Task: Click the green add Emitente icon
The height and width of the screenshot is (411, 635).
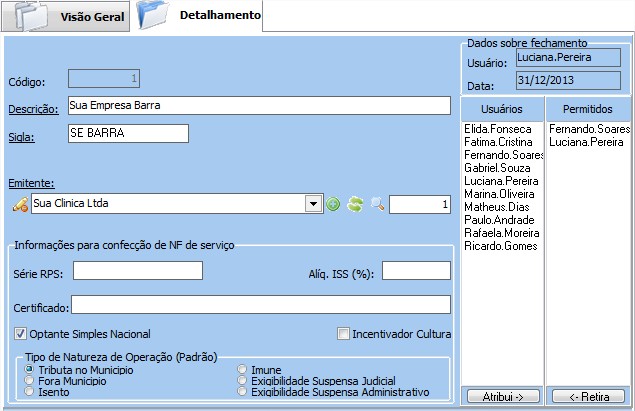Action: [x=333, y=204]
